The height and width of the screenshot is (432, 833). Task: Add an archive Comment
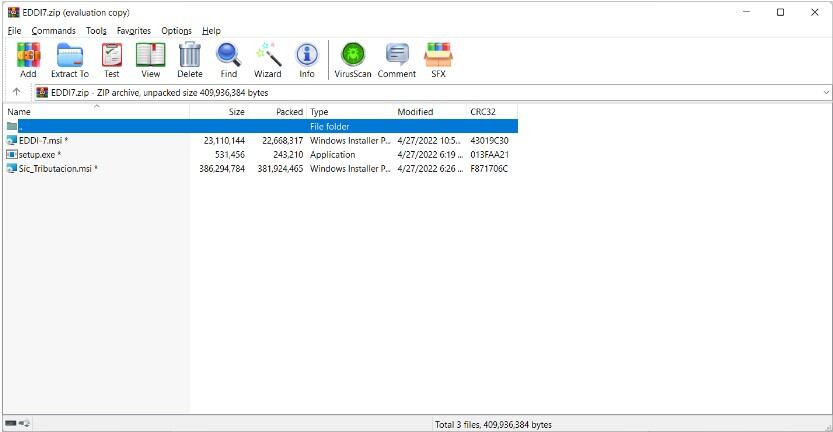tap(396, 60)
